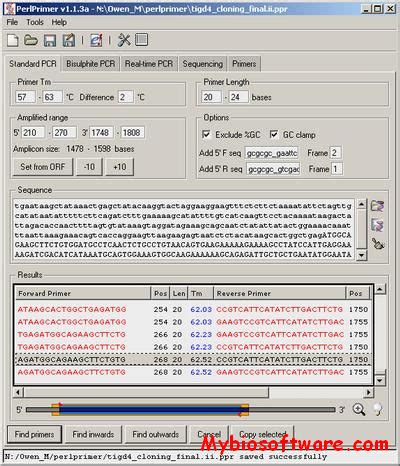Click the +10 range button
Screen dimensions: 400x466
point(120,167)
